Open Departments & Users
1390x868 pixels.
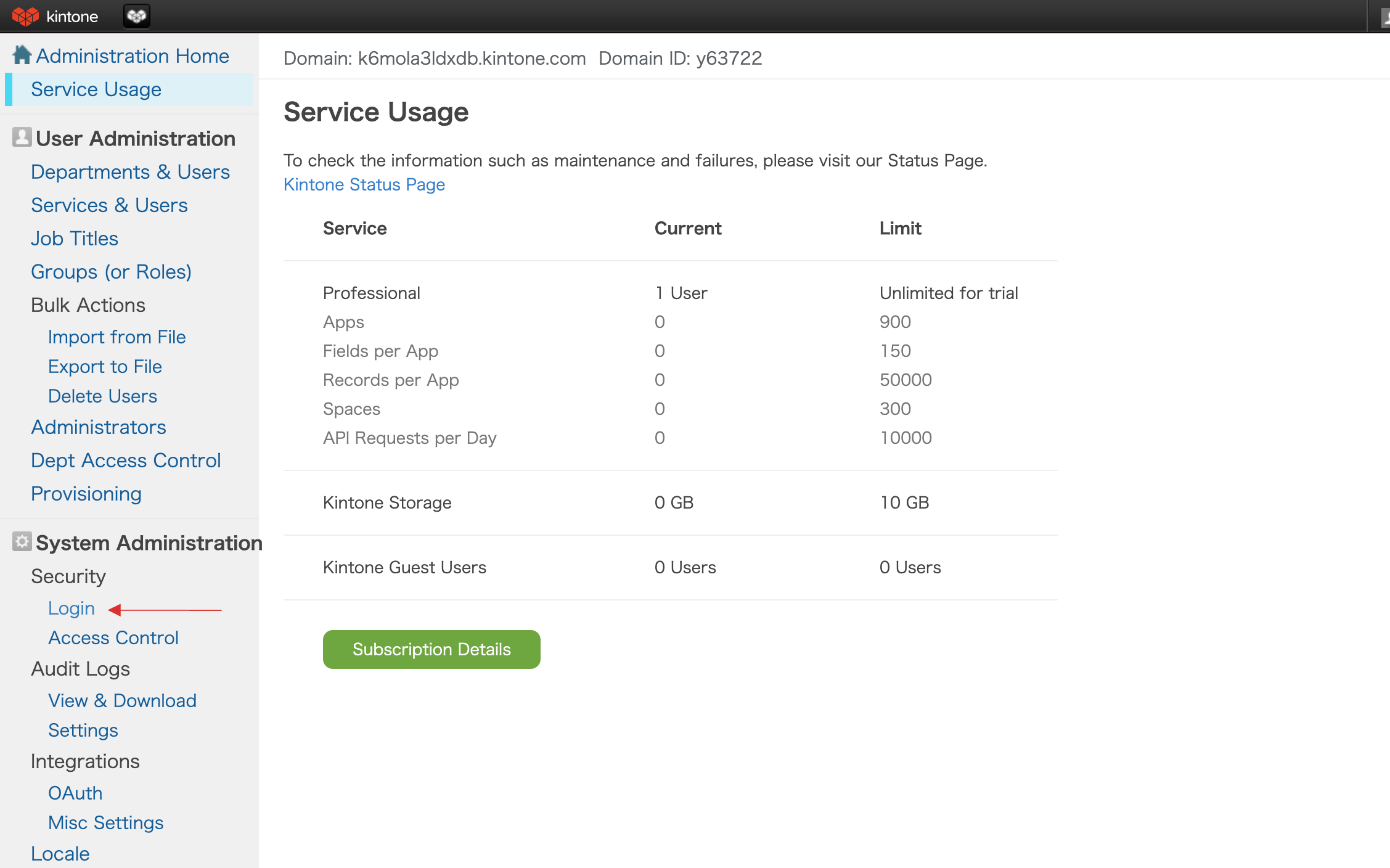[x=130, y=172]
